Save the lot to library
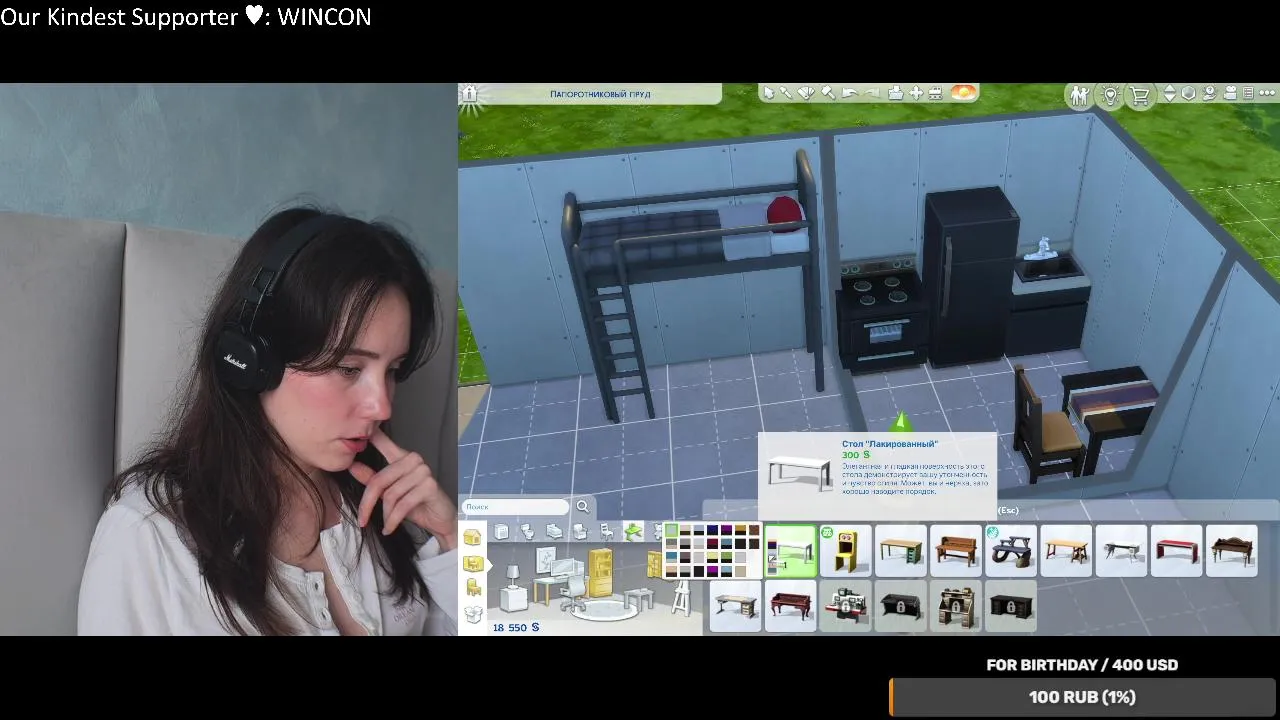Viewport: 1280px width, 720px height. (896, 93)
